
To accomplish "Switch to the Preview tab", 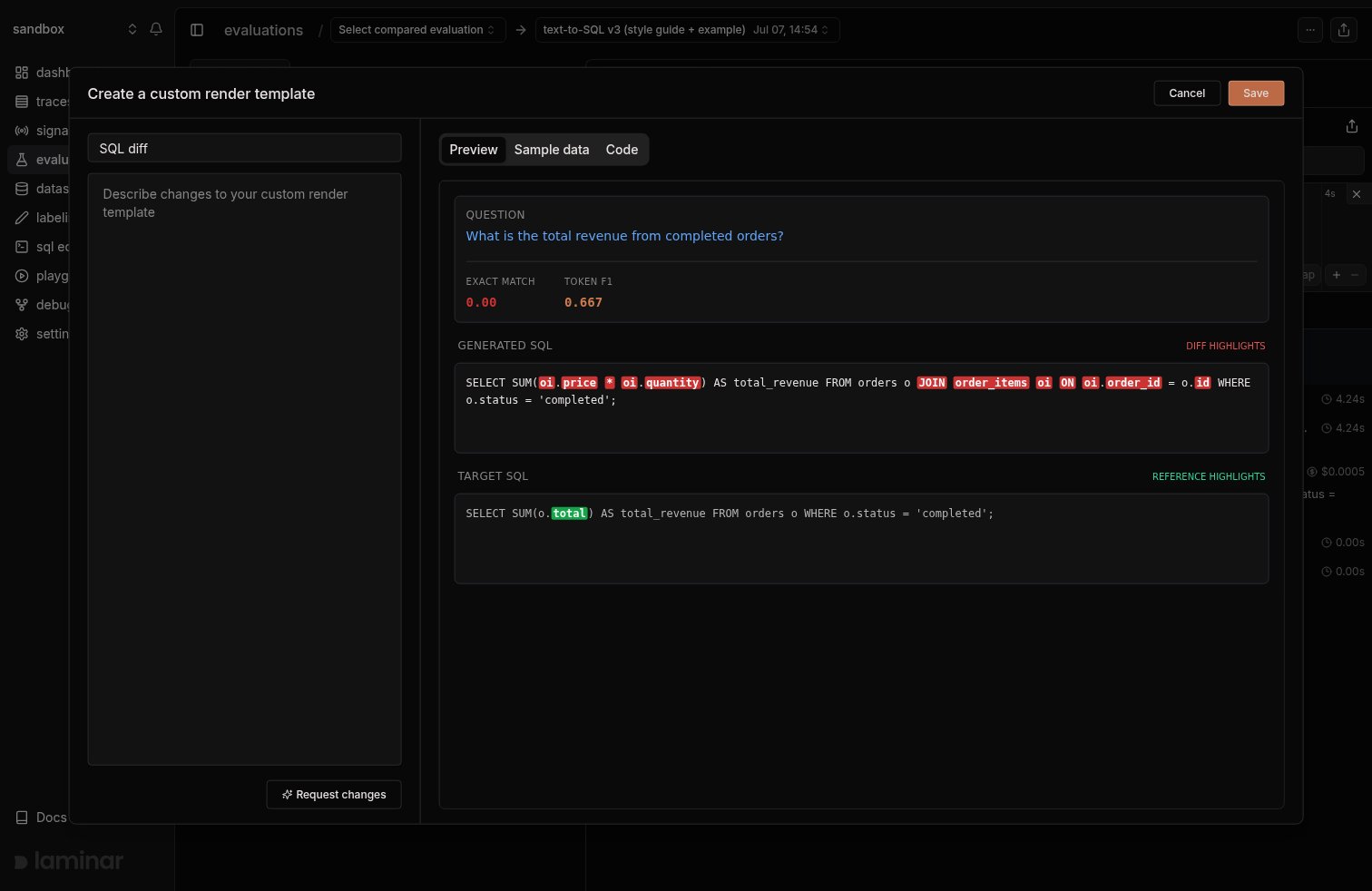I will click(474, 150).
